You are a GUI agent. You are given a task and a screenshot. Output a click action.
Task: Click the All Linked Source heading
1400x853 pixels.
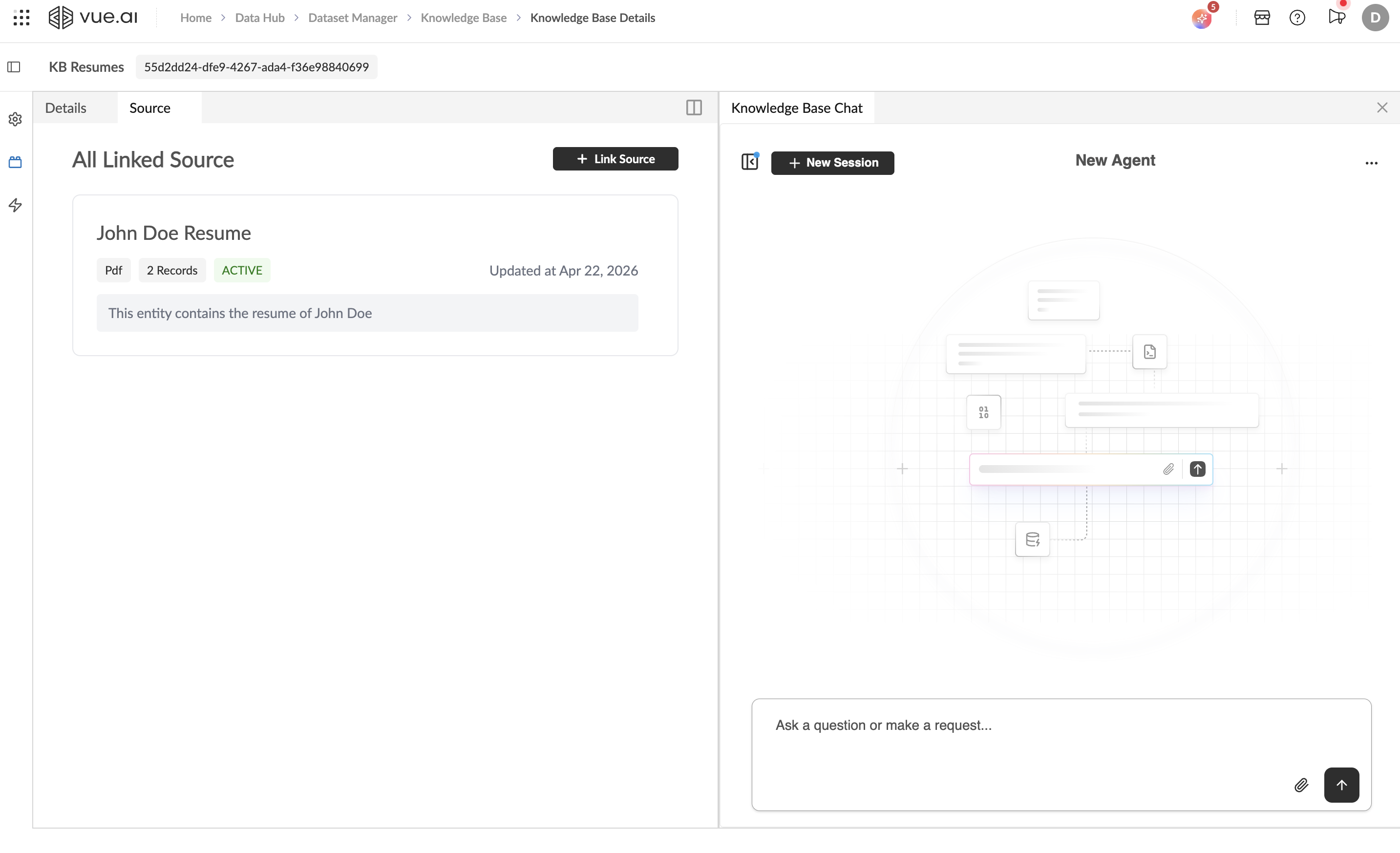(153, 160)
